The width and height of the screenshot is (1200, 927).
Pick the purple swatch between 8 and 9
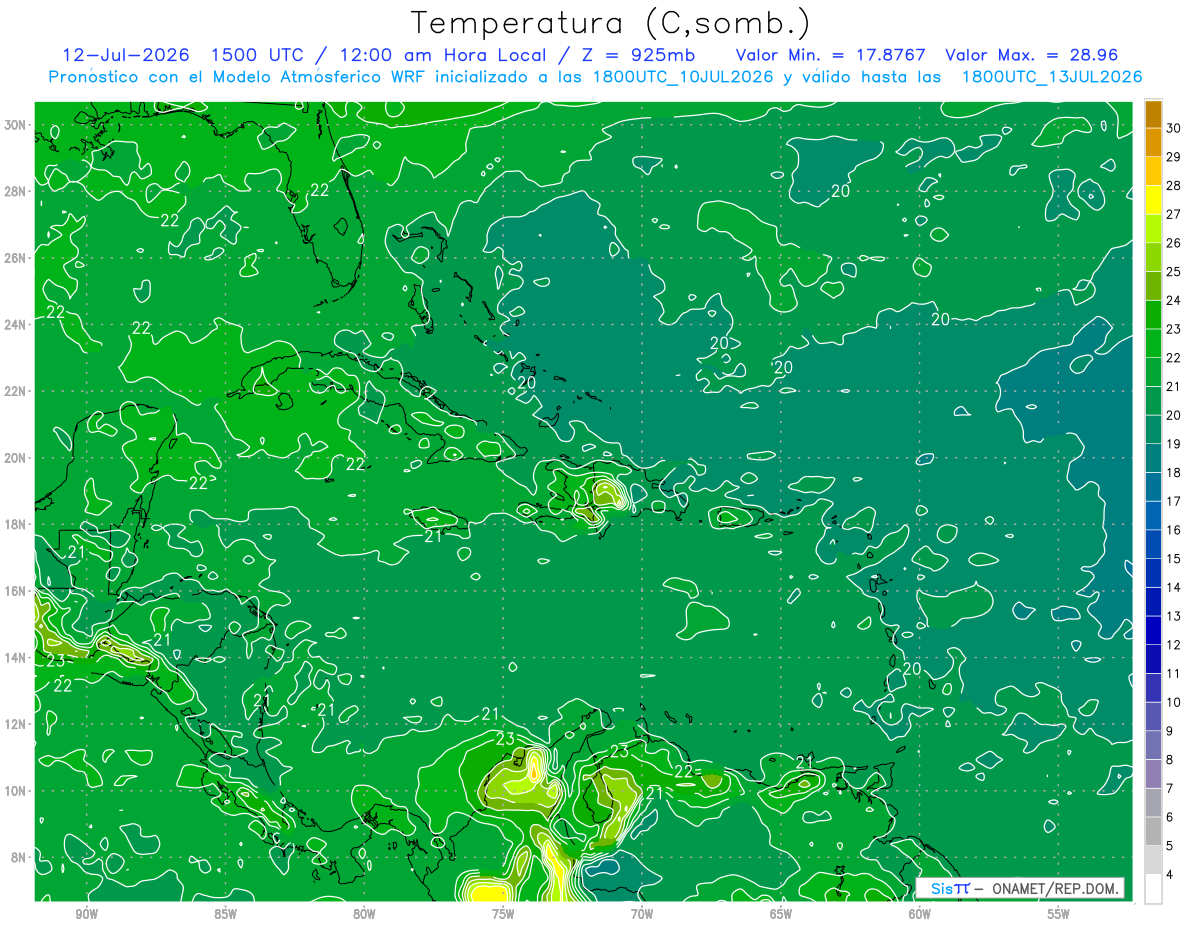(1153, 745)
